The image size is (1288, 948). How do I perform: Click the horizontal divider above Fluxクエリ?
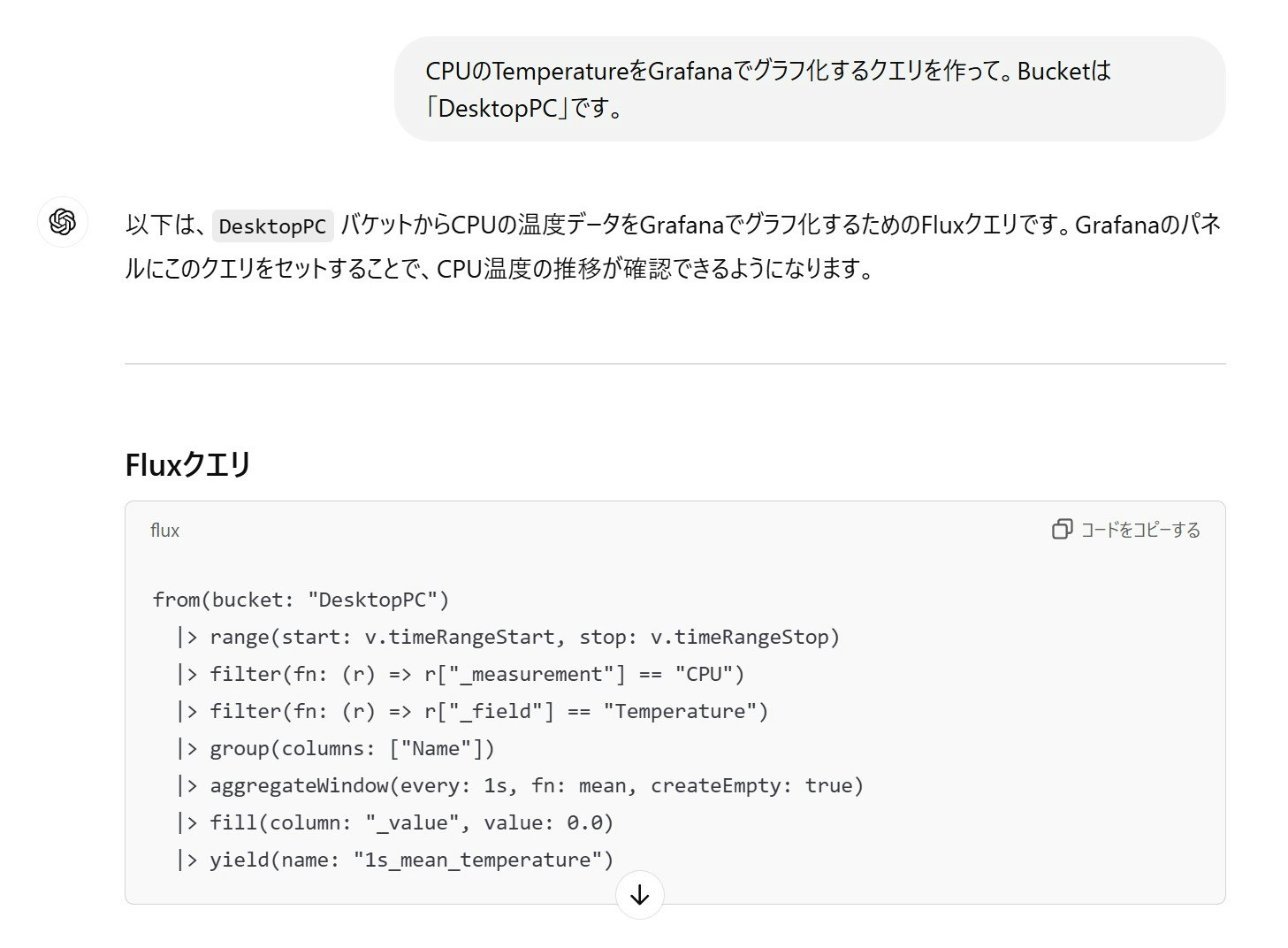(x=674, y=363)
